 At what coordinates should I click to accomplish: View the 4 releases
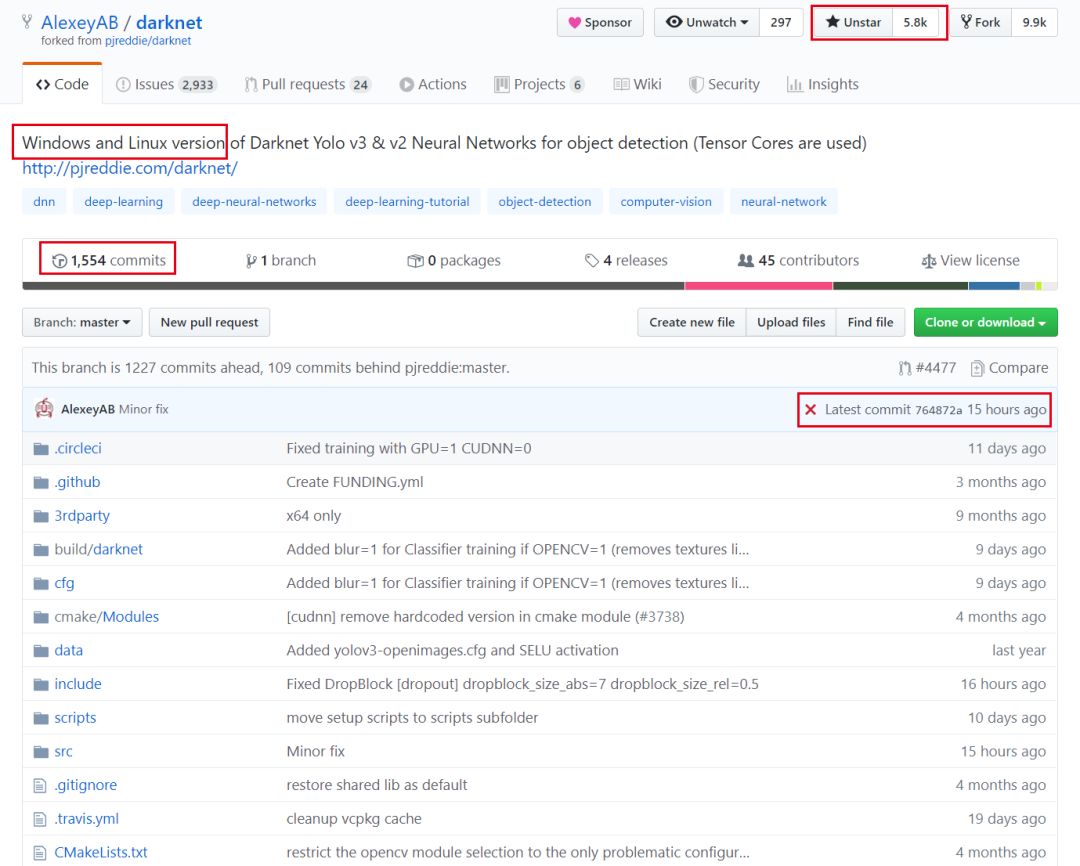point(626,260)
